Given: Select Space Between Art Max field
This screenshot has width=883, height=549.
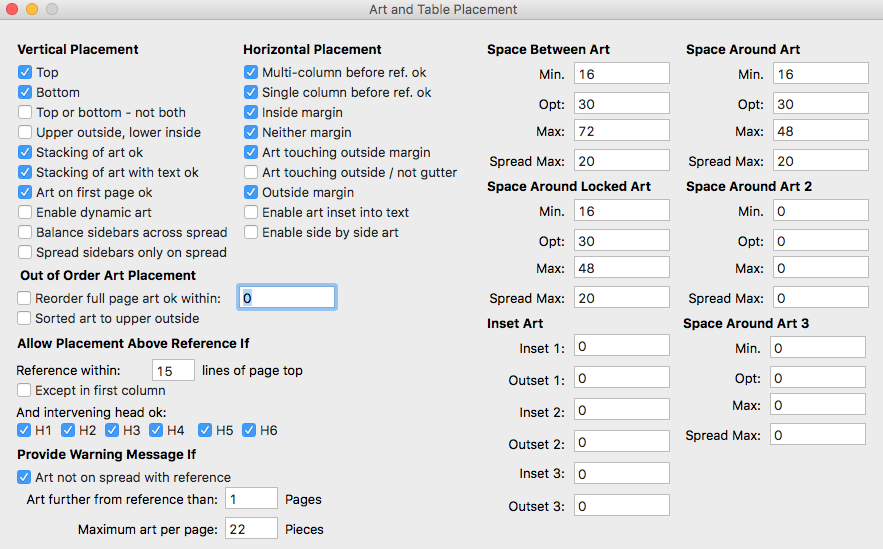Looking at the screenshot, I should [621, 132].
